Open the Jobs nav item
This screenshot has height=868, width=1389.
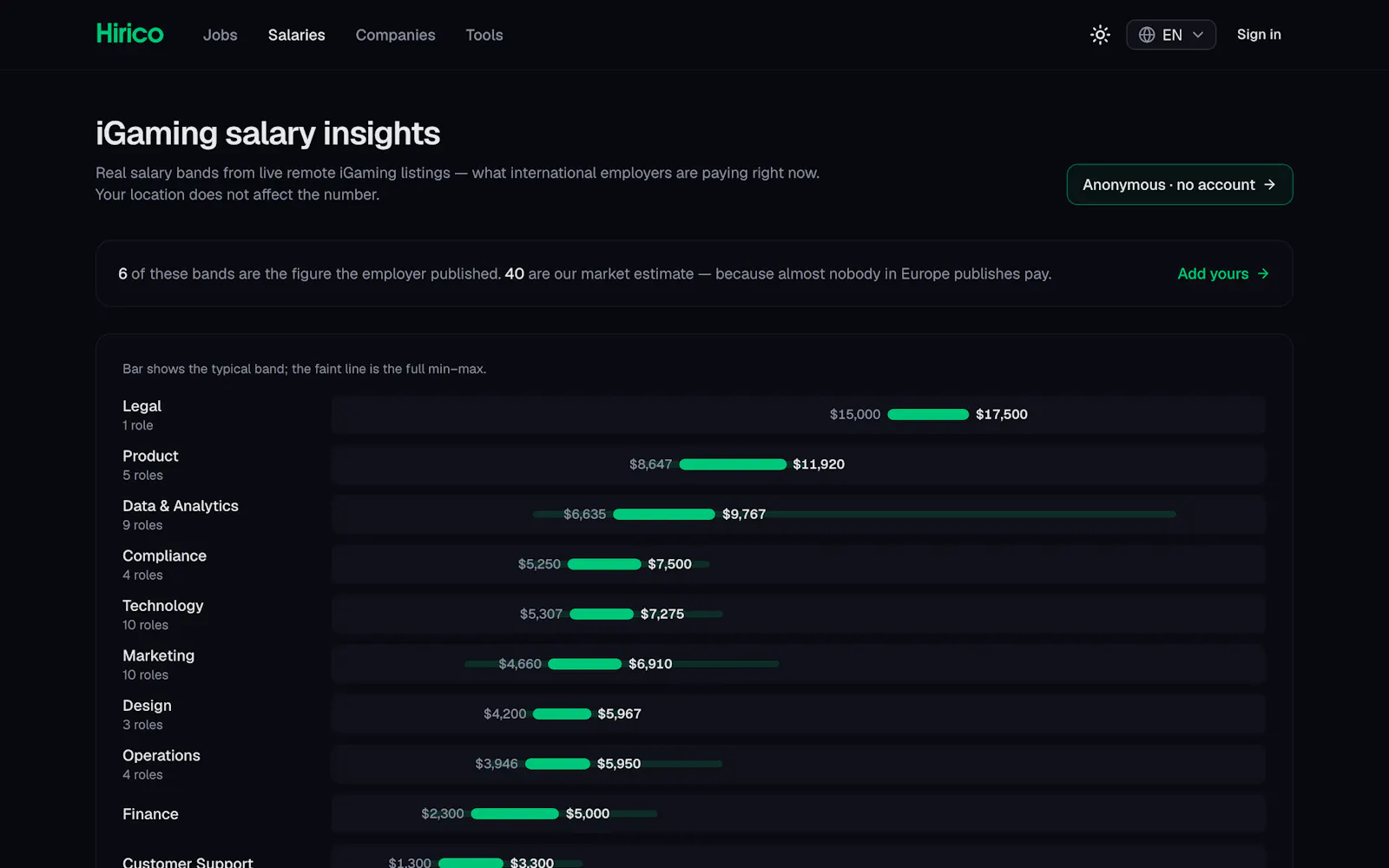tap(220, 35)
